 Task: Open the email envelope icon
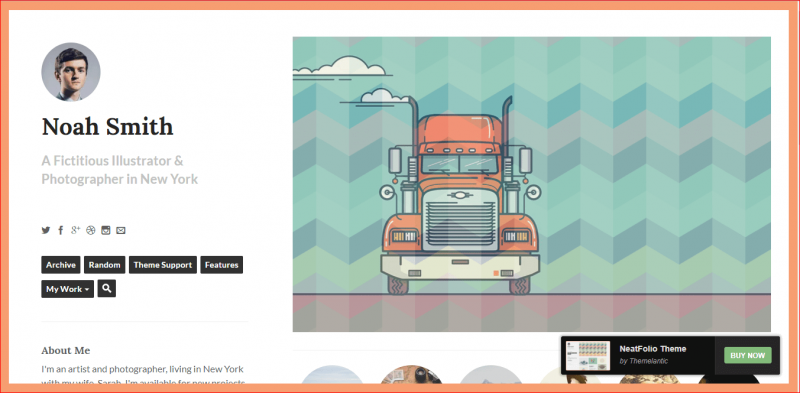coord(120,230)
